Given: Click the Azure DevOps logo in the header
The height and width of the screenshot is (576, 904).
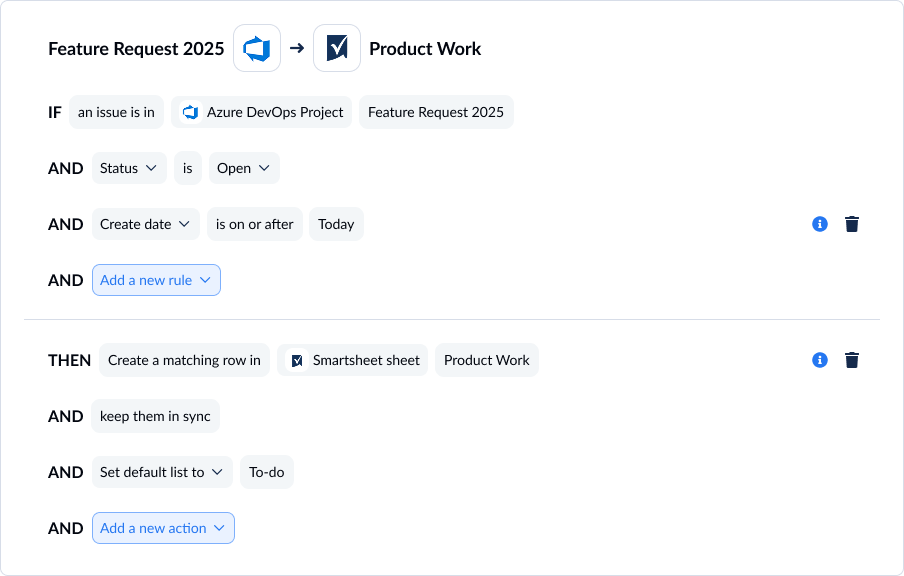Looking at the screenshot, I should click(256, 47).
